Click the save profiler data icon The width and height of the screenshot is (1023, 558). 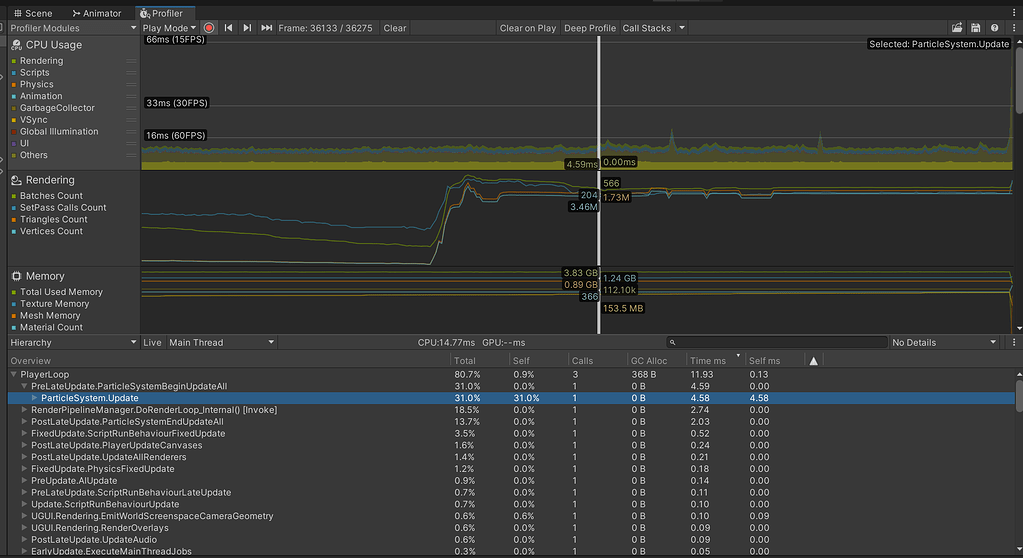click(975, 28)
